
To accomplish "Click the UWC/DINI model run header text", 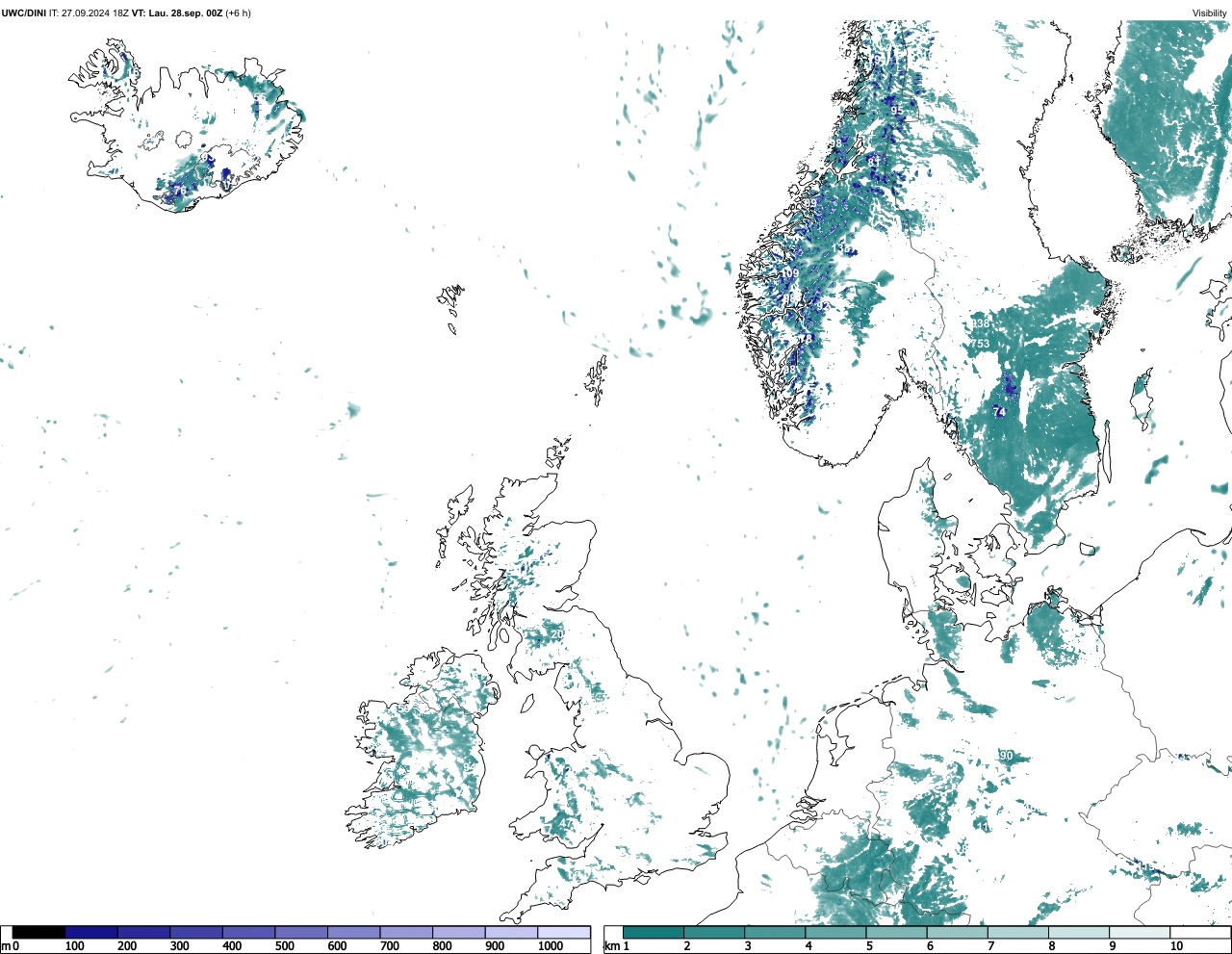I will tap(126, 13).
